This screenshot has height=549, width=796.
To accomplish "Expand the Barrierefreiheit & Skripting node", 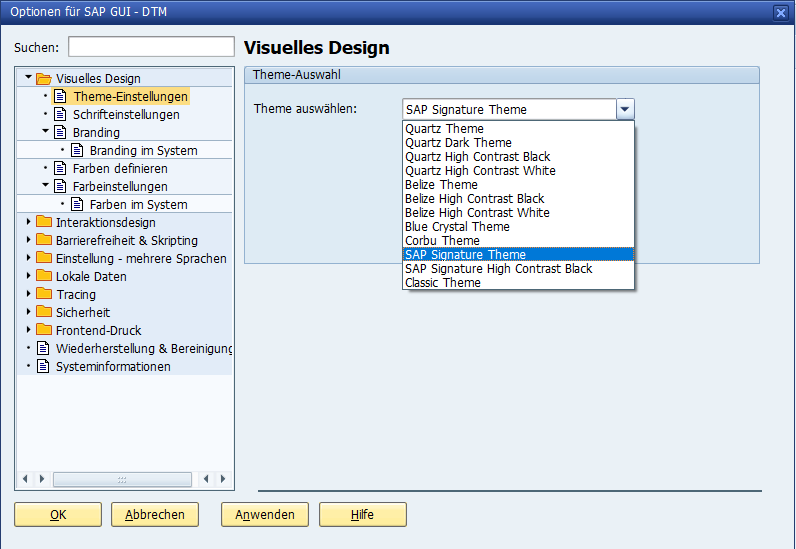I will click(x=28, y=240).
